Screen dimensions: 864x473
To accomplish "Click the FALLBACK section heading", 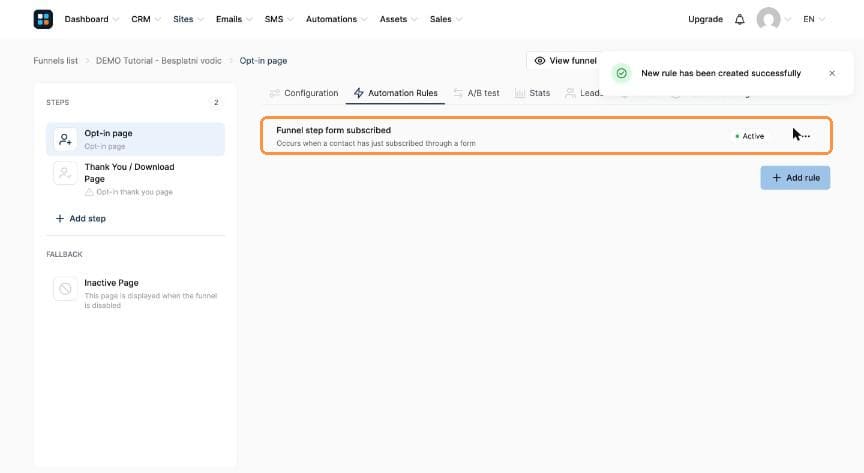I will (64, 255).
